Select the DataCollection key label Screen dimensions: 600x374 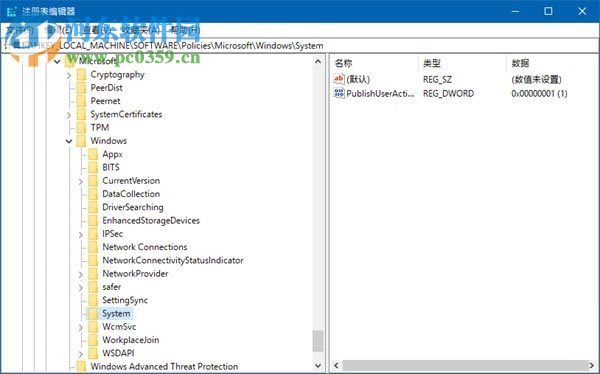(x=131, y=194)
